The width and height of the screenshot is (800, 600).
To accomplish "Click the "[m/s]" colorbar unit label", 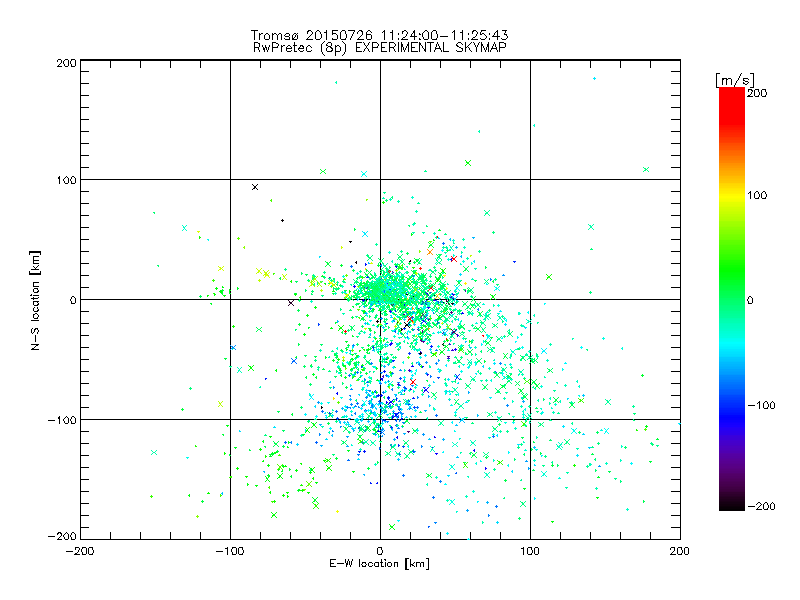I will [x=735, y=80].
